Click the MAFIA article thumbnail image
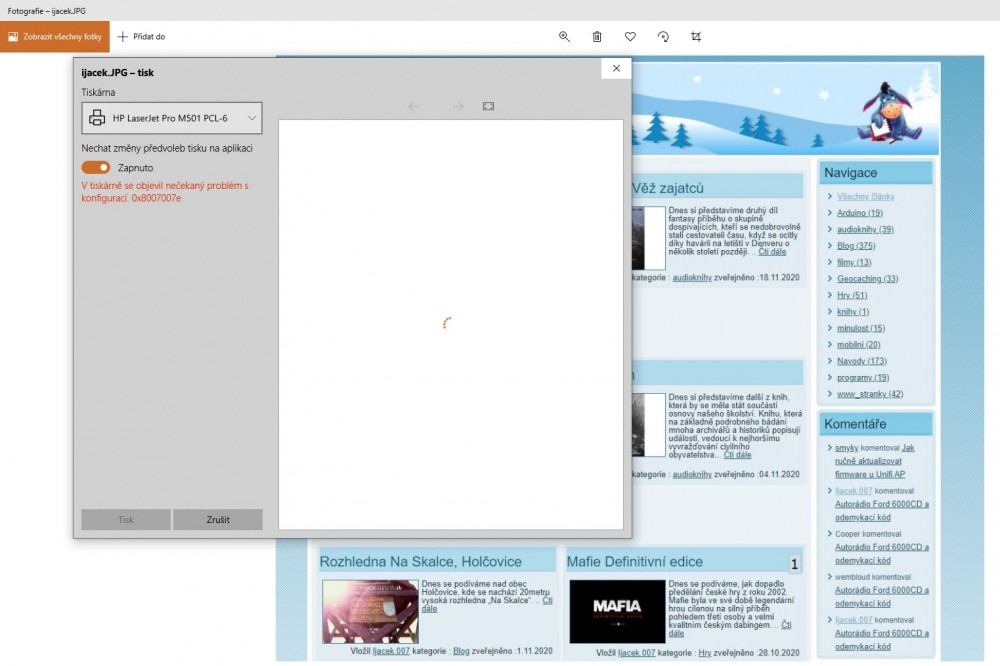 [x=617, y=611]
